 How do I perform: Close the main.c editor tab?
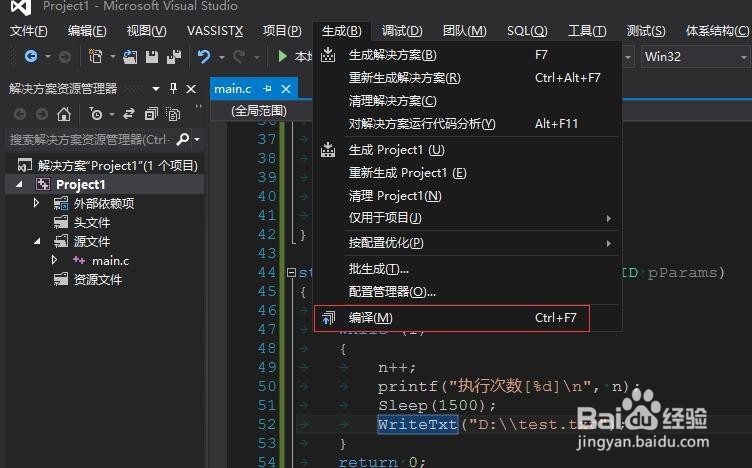coord(286,89)
